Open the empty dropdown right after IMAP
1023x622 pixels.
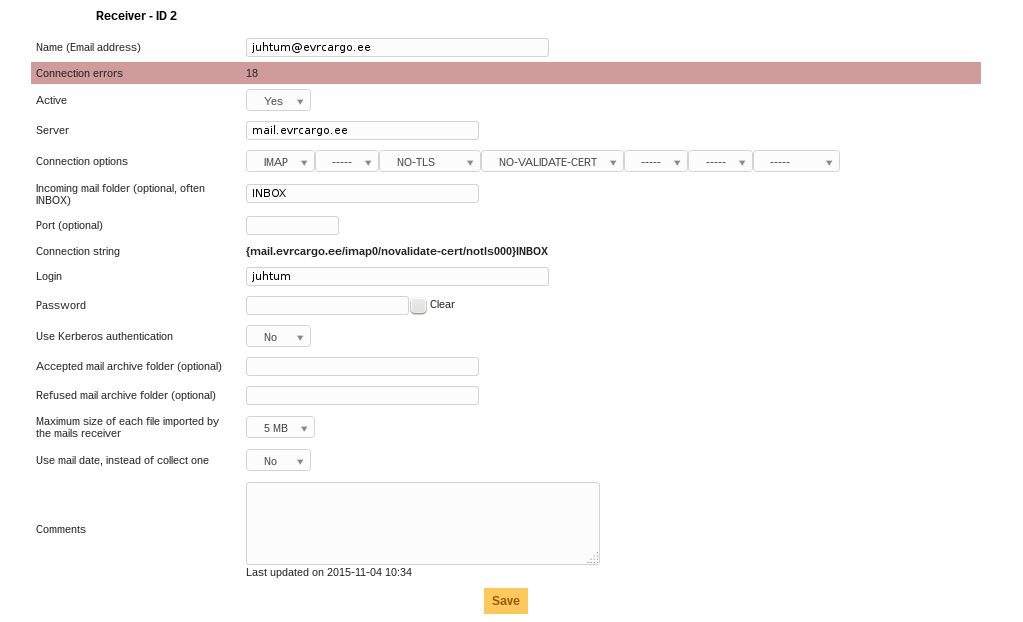pos(346,162)
